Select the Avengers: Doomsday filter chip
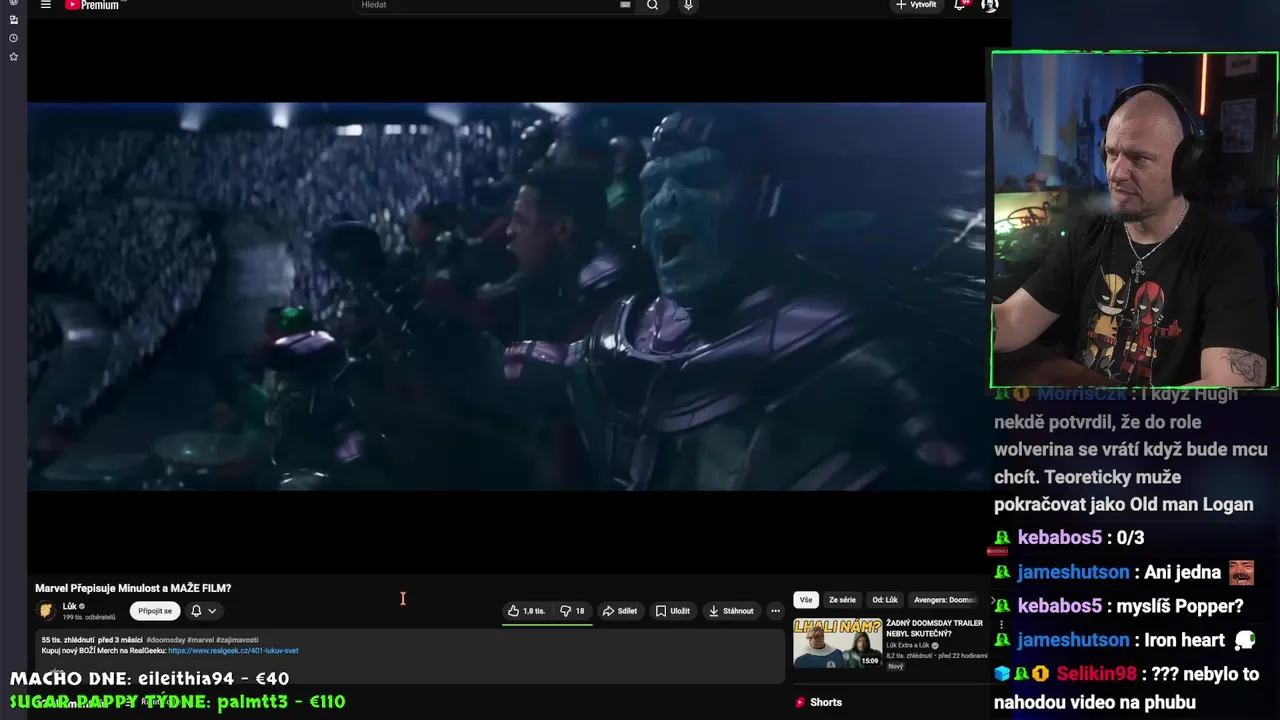 (944, 600)
